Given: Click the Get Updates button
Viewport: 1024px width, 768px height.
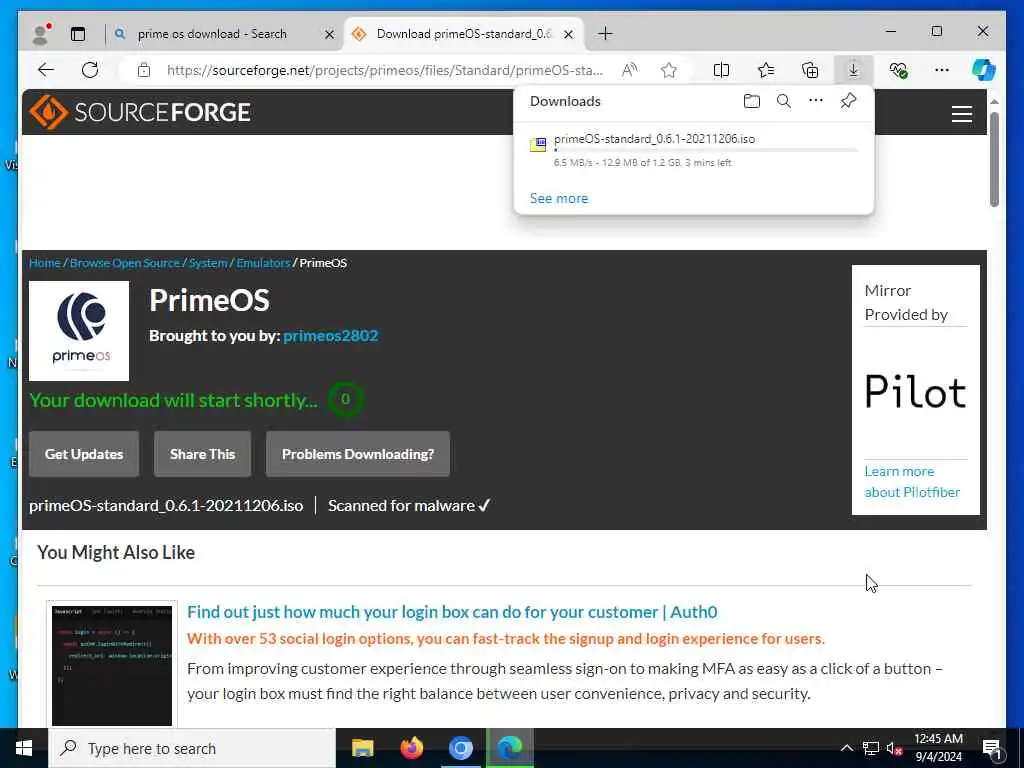Looking at the screenshot, I should (84, 454).
